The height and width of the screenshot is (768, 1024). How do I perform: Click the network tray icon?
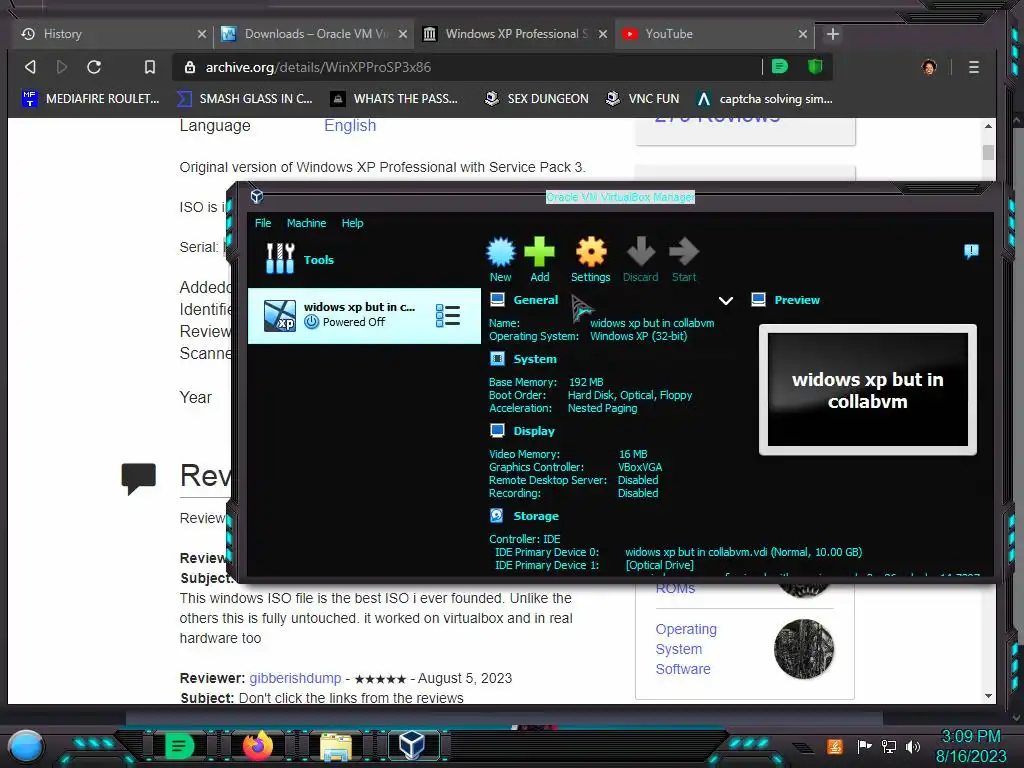888,746
